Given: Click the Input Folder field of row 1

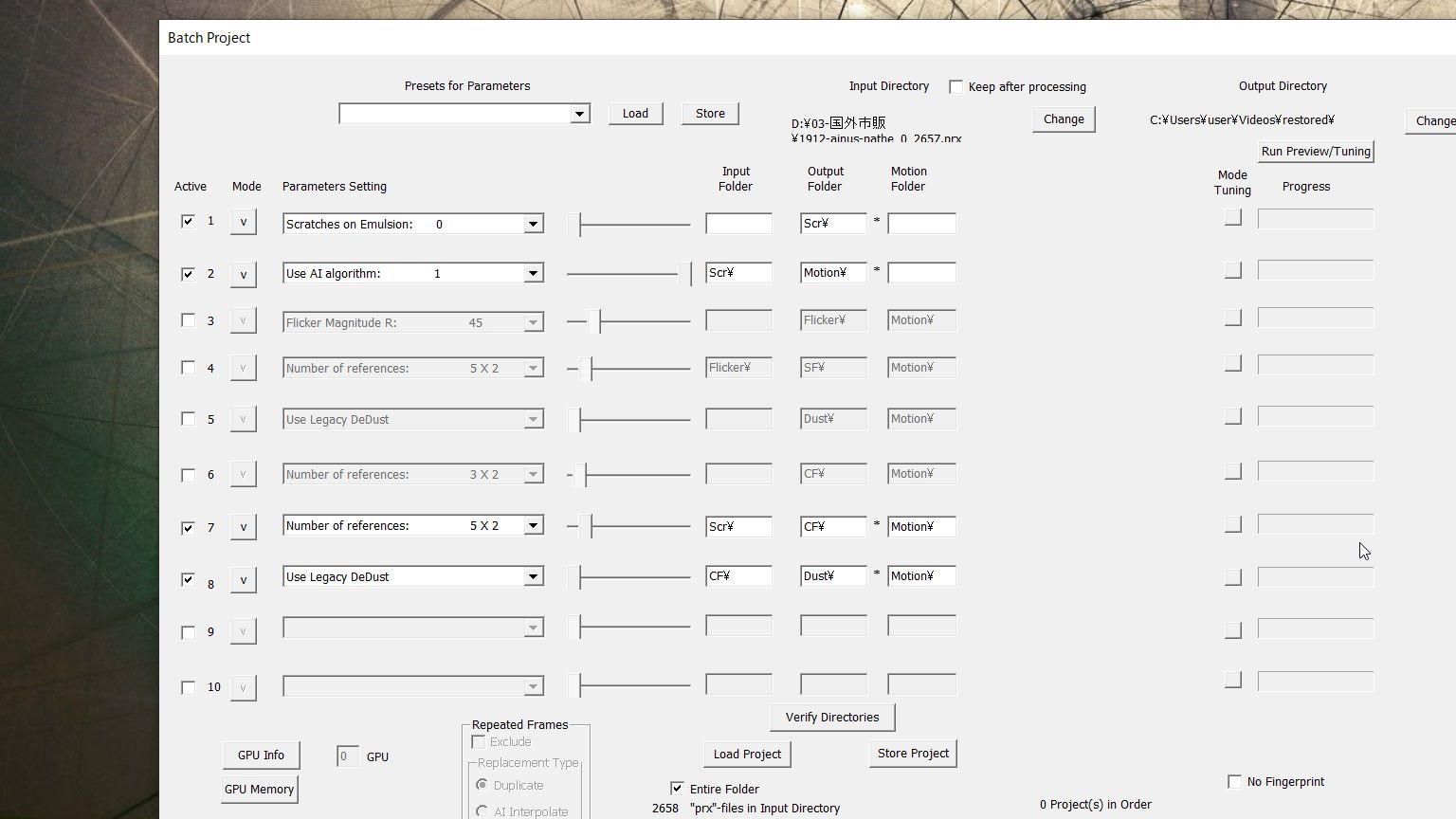Looking at the screenshot, I should click(x=738, y=224).
